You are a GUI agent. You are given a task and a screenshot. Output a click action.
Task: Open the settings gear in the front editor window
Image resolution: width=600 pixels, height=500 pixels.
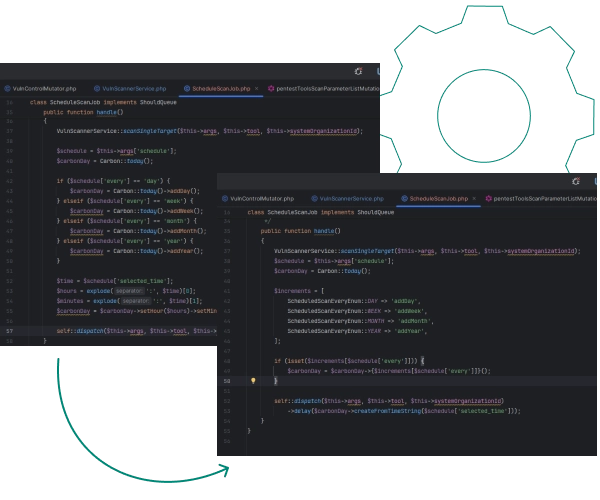(x=575, y=181)
